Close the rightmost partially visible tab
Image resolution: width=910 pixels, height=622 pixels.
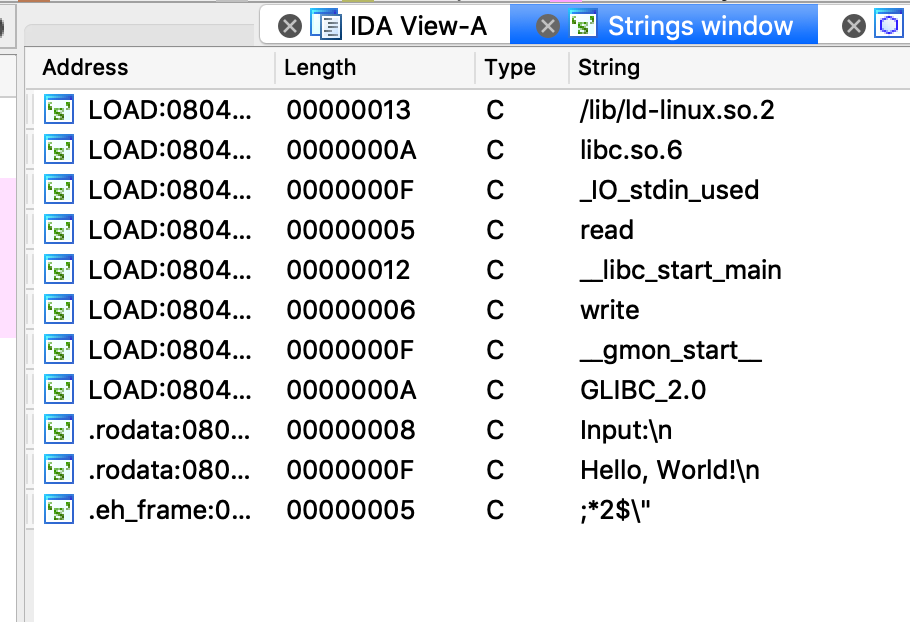(x=854, y=26)
